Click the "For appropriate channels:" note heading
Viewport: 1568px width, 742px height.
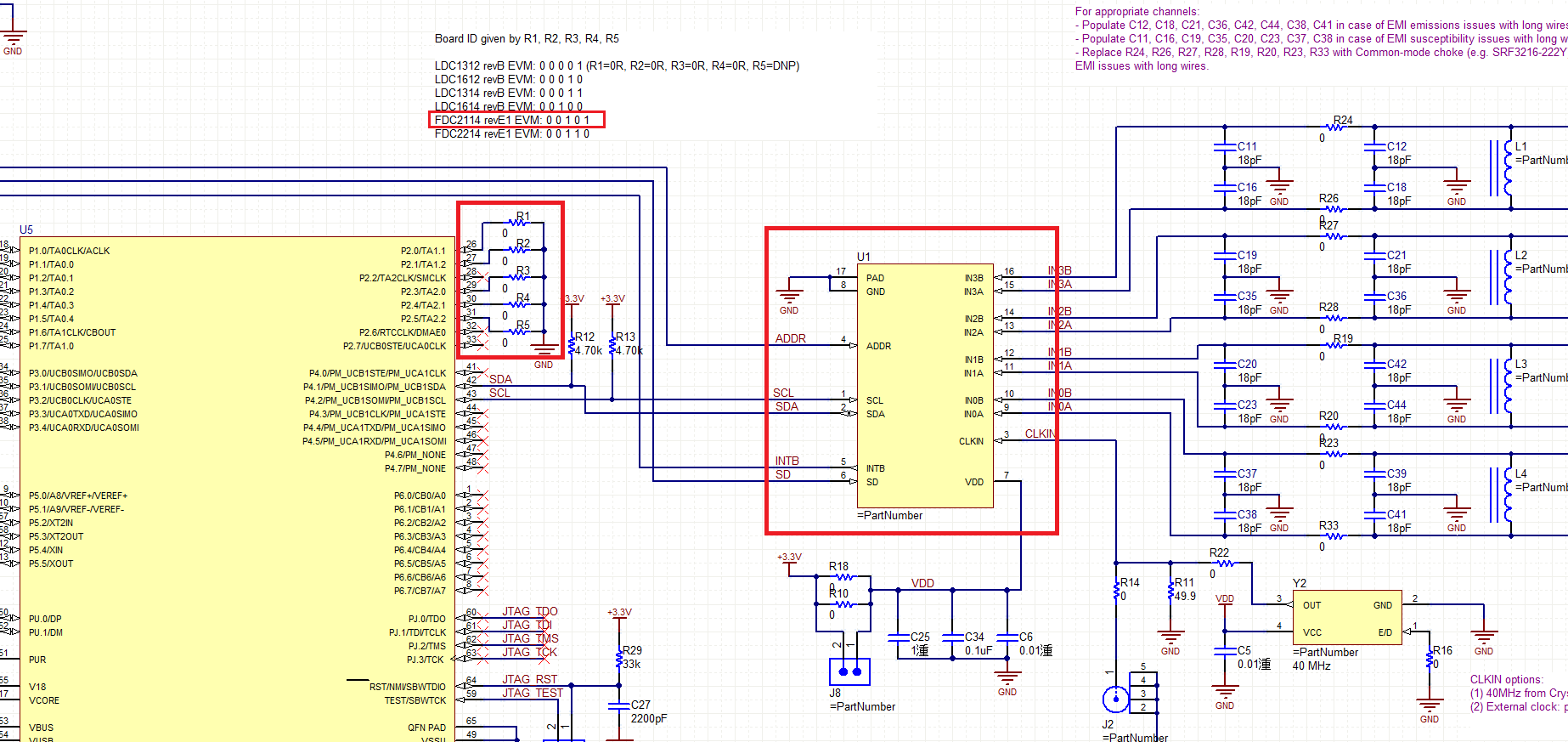(x=1137, y=11)
